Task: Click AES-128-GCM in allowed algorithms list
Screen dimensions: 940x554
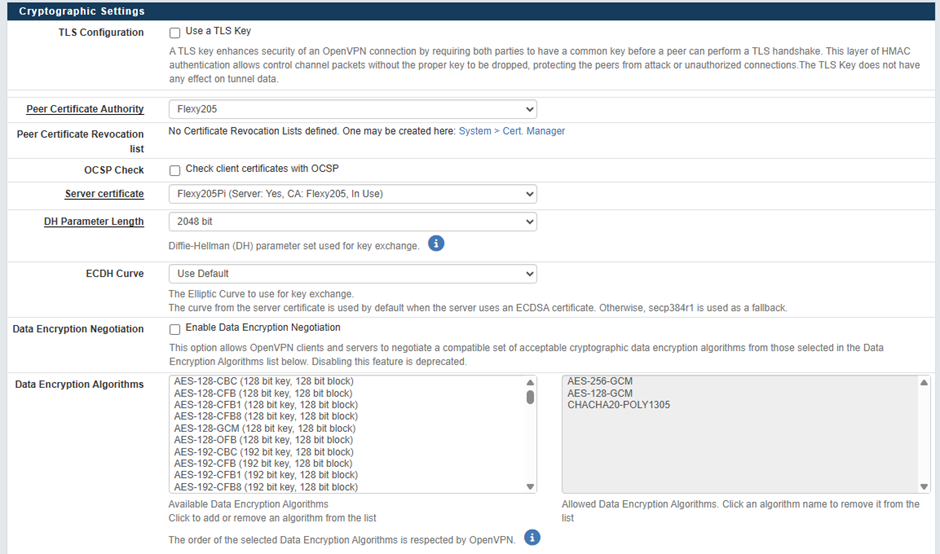Action: tap(599, 393)
